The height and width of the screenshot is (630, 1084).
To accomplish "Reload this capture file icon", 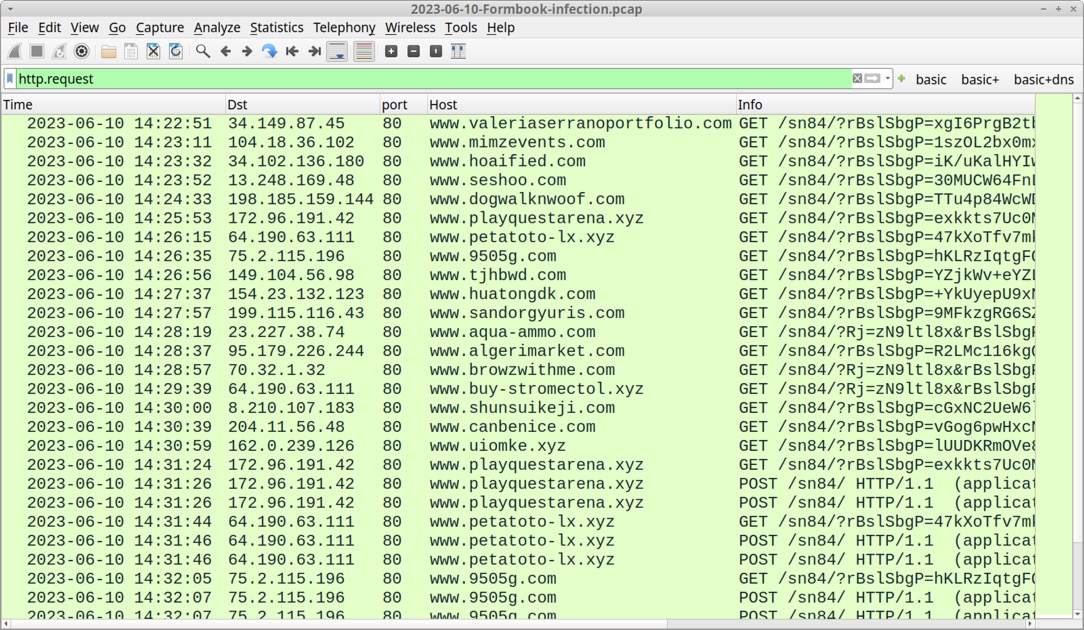I will [176, 51].
